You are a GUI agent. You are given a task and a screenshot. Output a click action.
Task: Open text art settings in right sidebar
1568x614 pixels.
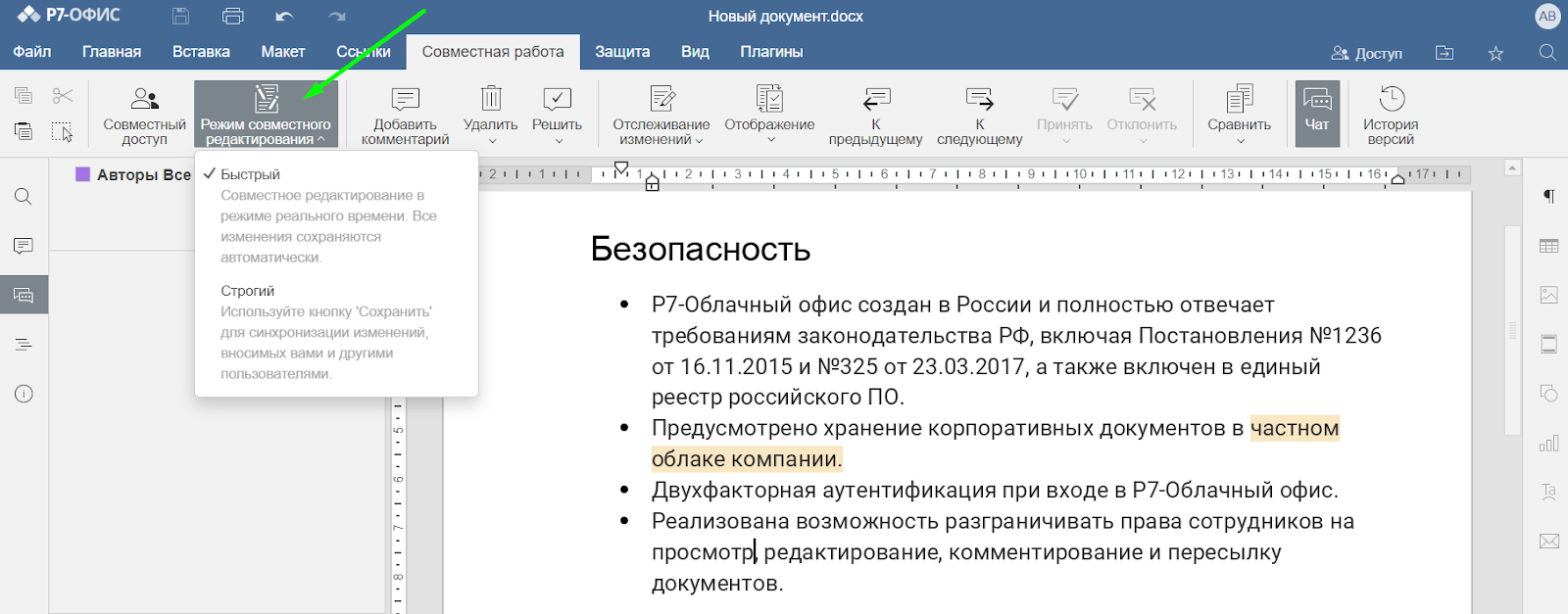coord(1548,492)
